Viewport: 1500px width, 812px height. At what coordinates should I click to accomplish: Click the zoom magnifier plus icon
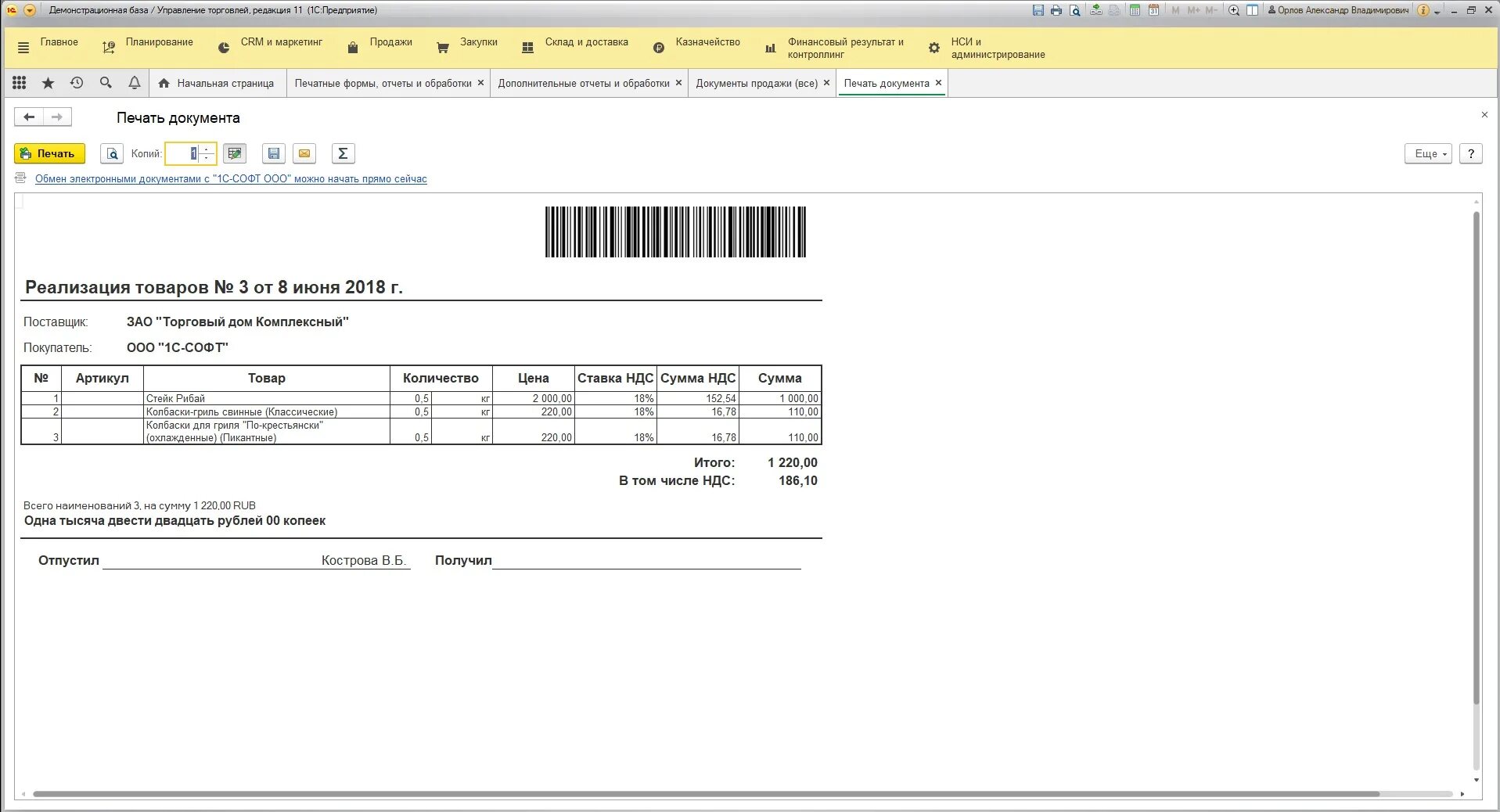click(1234, 10)
